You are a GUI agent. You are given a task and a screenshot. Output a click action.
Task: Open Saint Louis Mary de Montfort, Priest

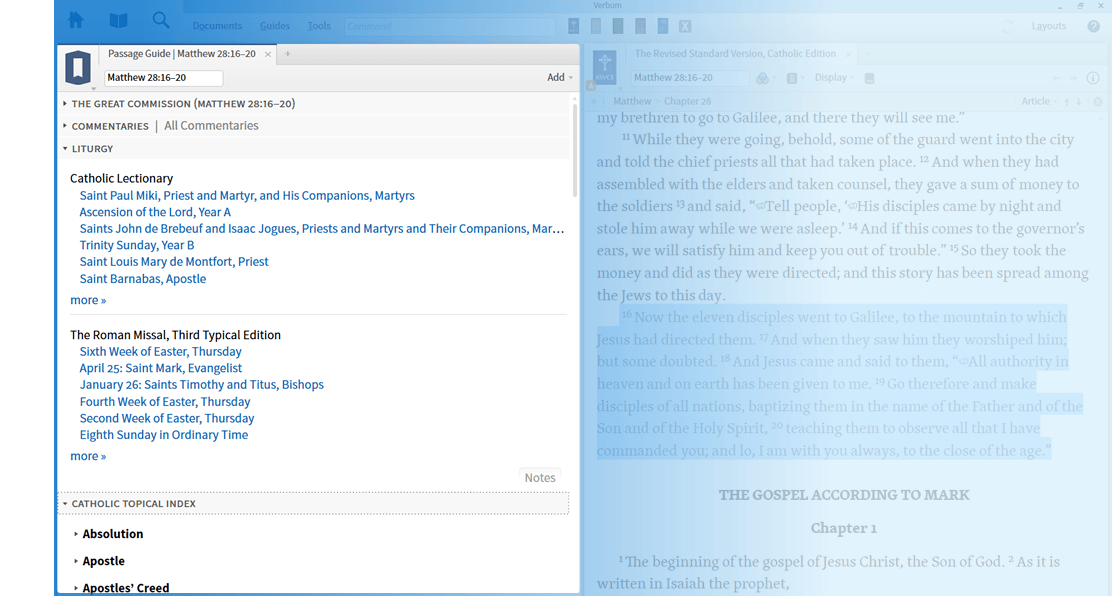(x=174, y=262)
